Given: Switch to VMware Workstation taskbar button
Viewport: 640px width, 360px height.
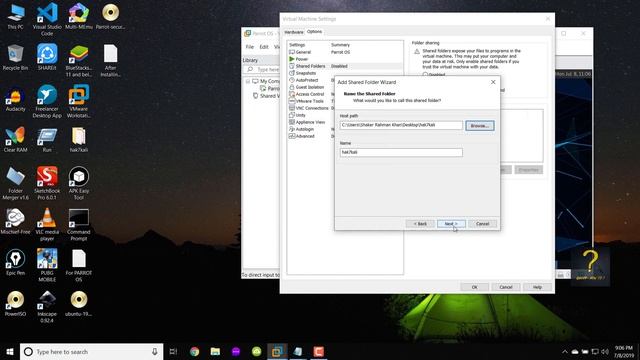Looking at the screenshot, I should click(x=277, y=351).
